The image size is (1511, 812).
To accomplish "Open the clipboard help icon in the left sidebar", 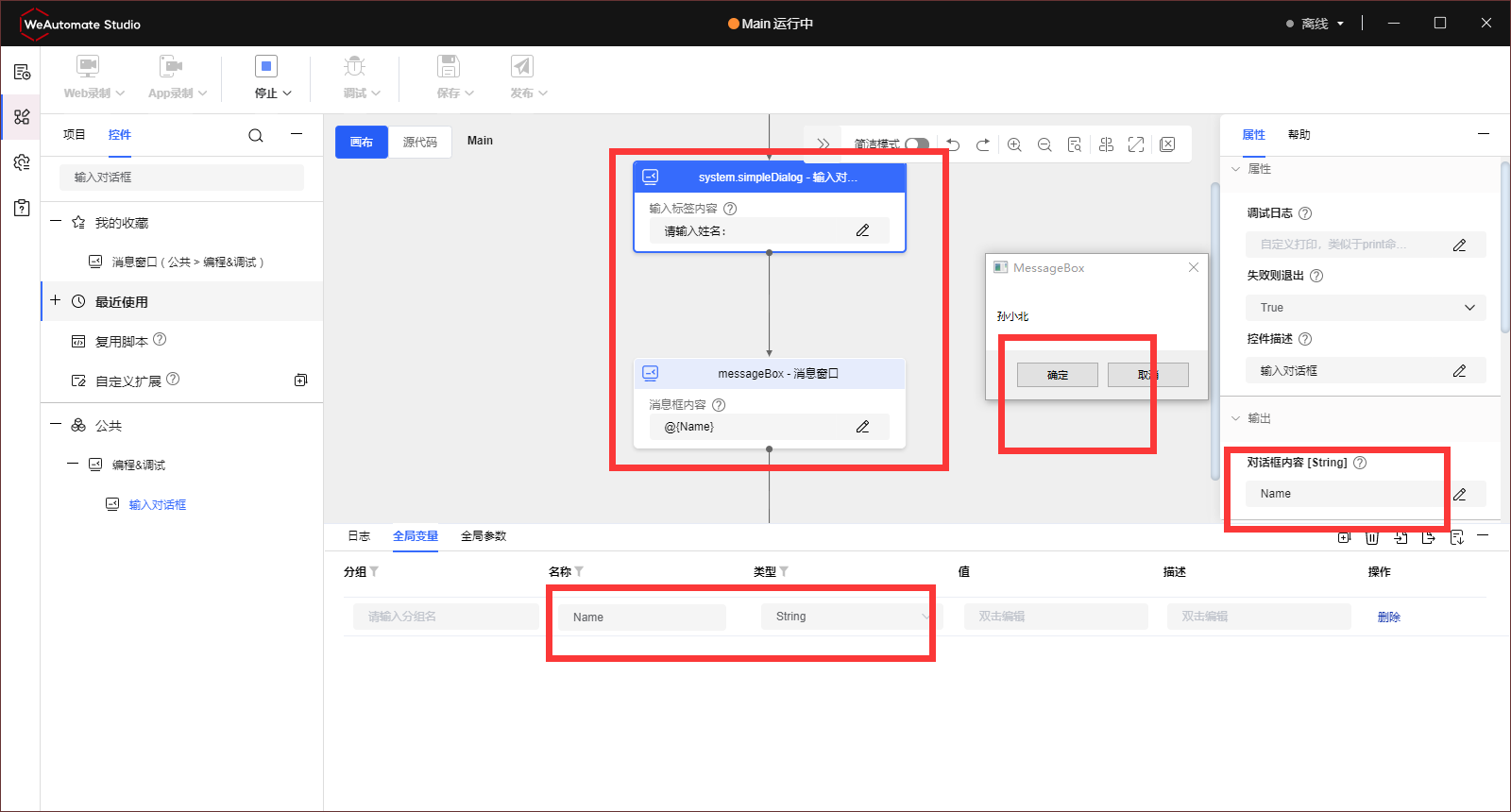I will [x=22, y=208].
